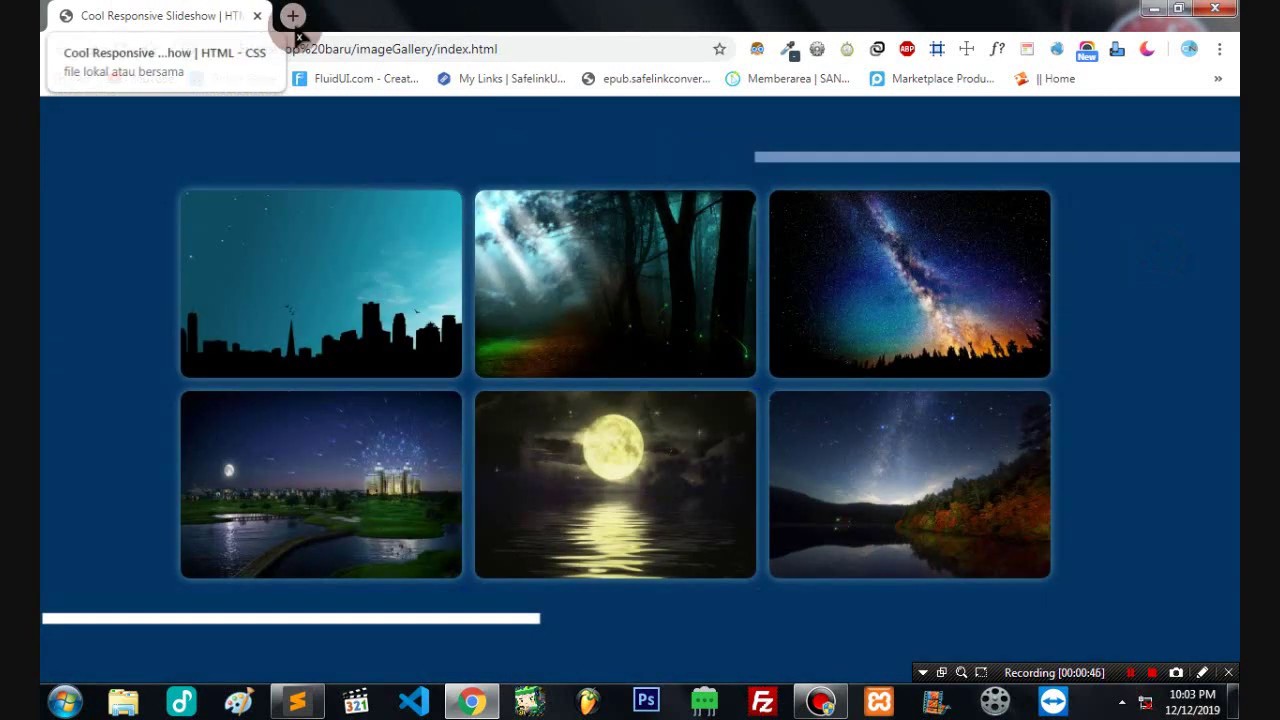Open the interlocking rings extension icon
The image size is (1280, 720).
tap(877, 49)
